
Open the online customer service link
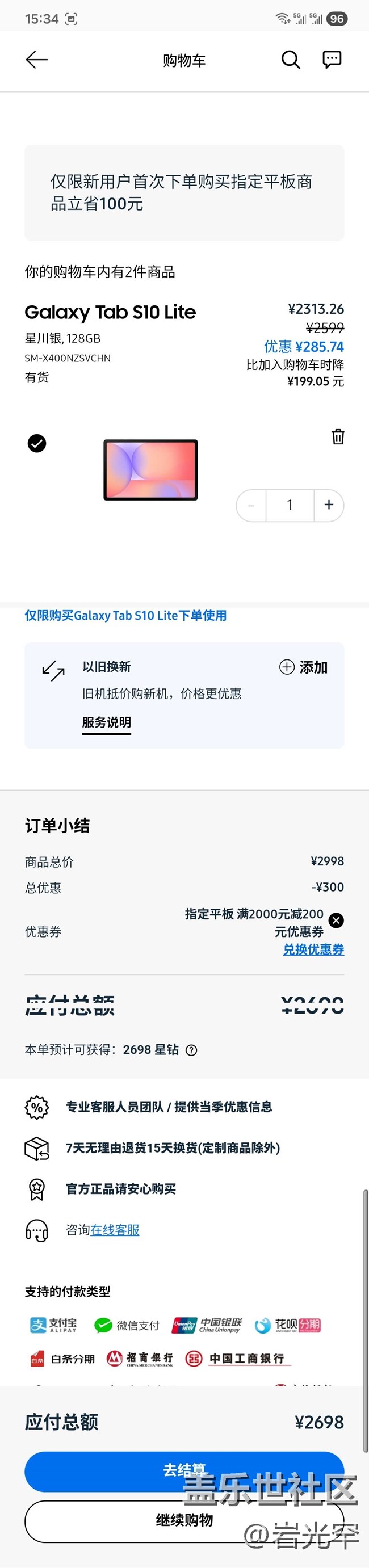115,1230
